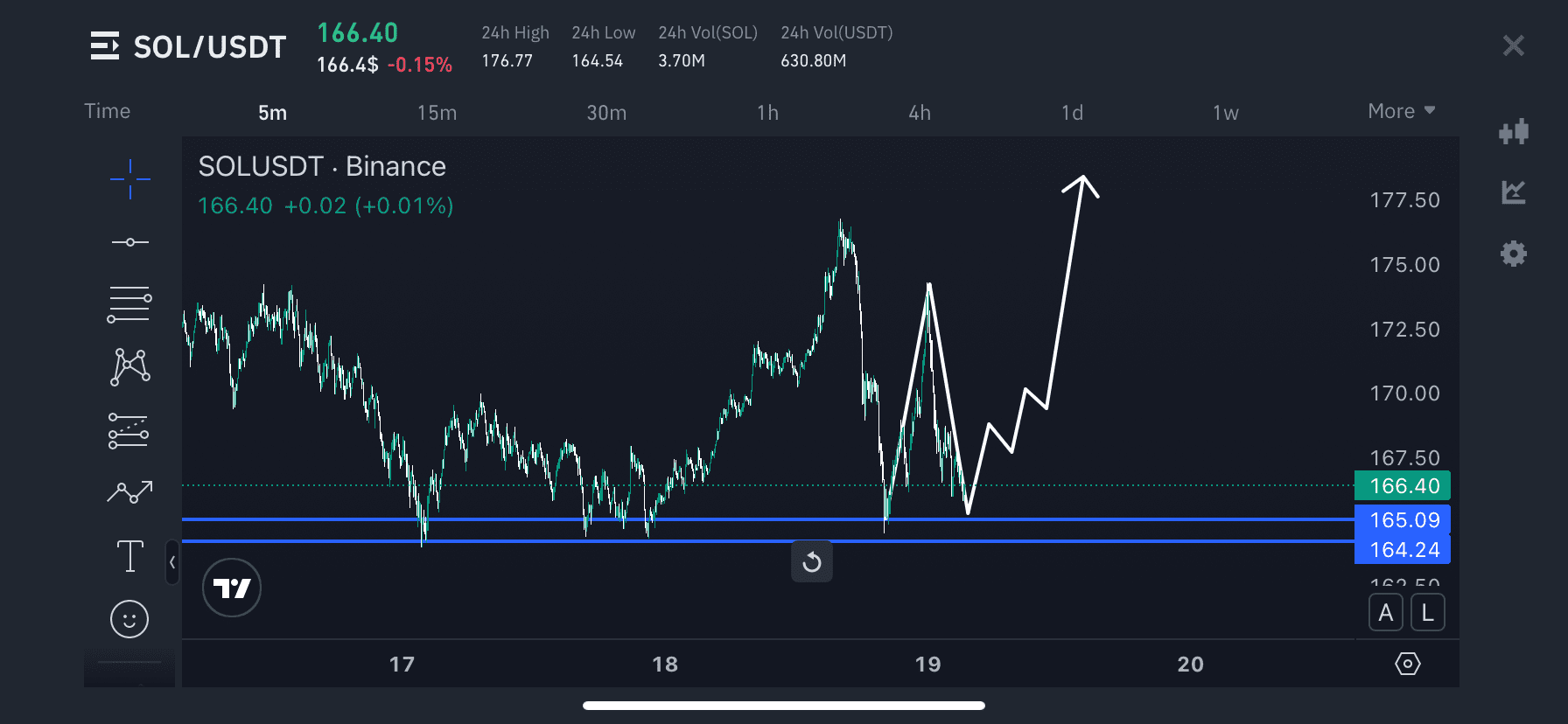
Task: Click the -0.15% price change text
Action: (420, 65)
